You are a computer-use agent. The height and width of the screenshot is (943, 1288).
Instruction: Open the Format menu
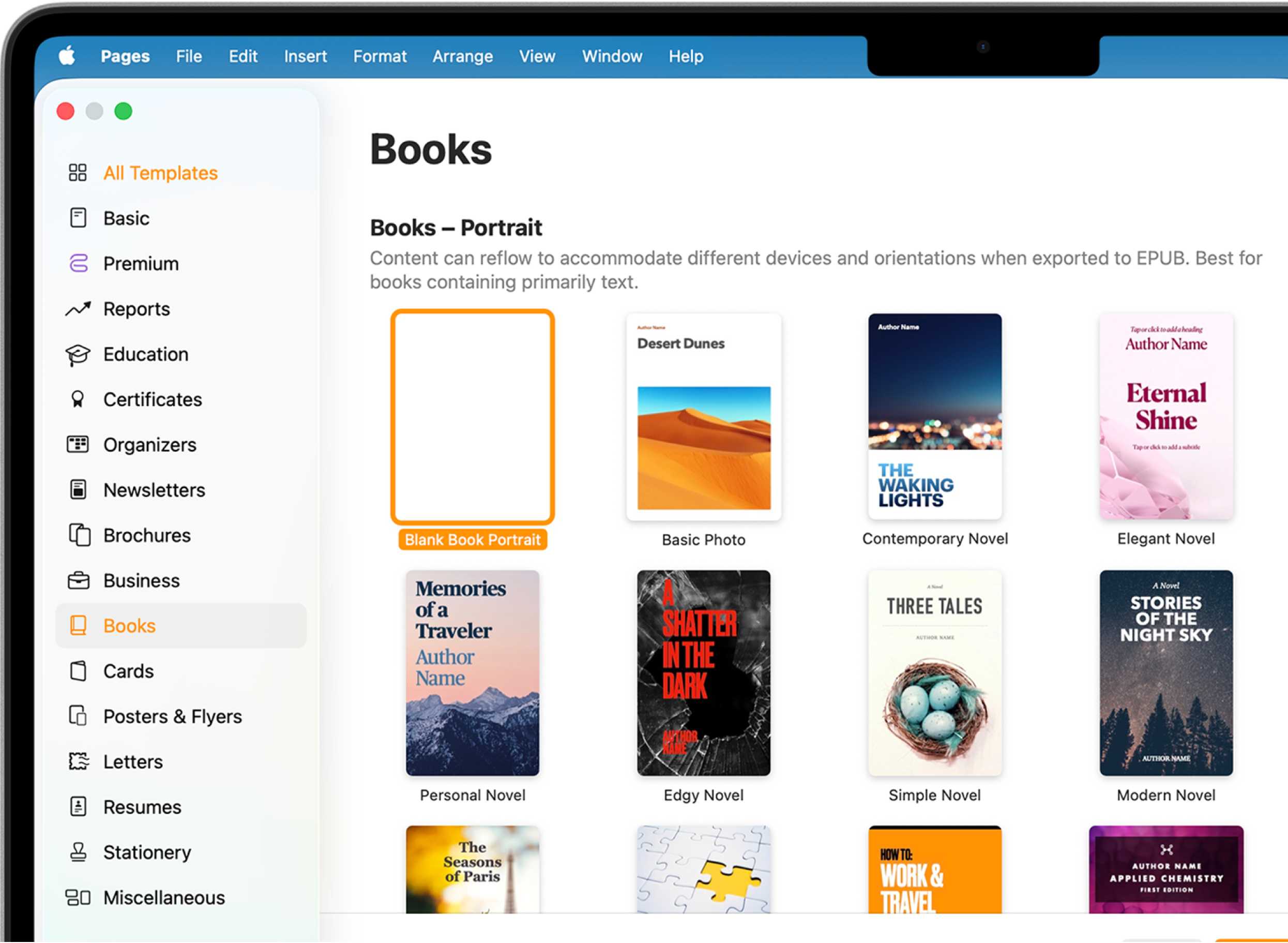(380, 56)
